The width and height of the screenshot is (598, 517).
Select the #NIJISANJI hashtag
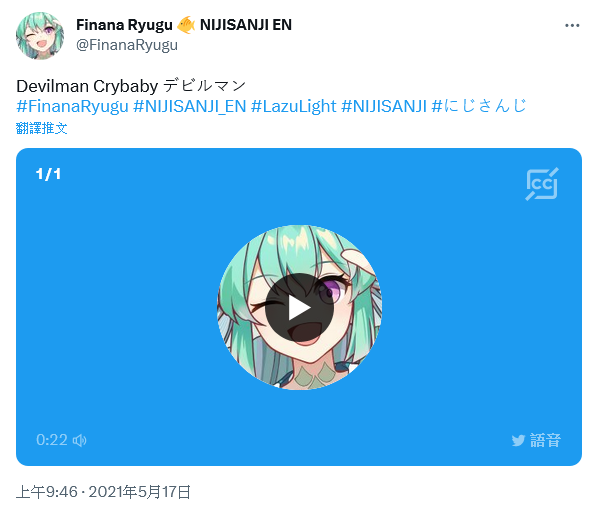[x=384, y=106]
